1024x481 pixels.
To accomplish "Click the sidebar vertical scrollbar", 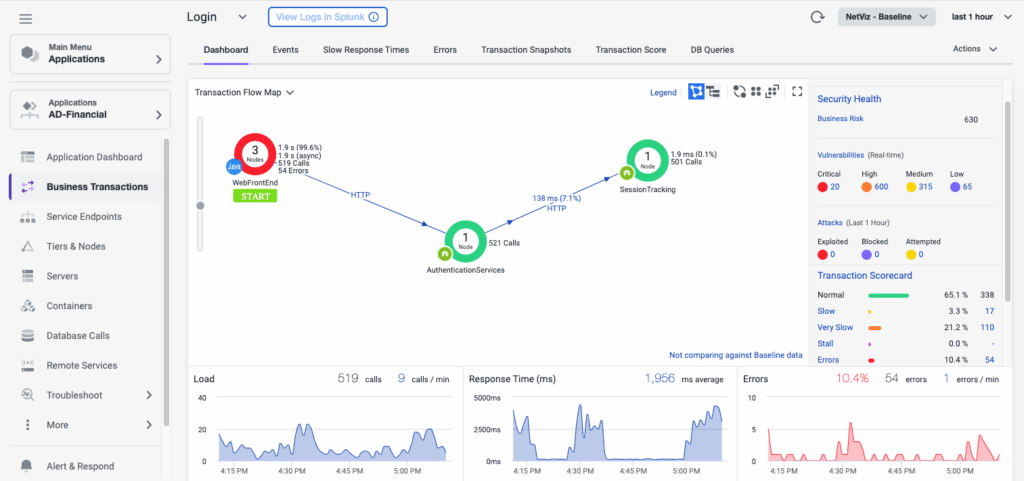I will (167, 282).
